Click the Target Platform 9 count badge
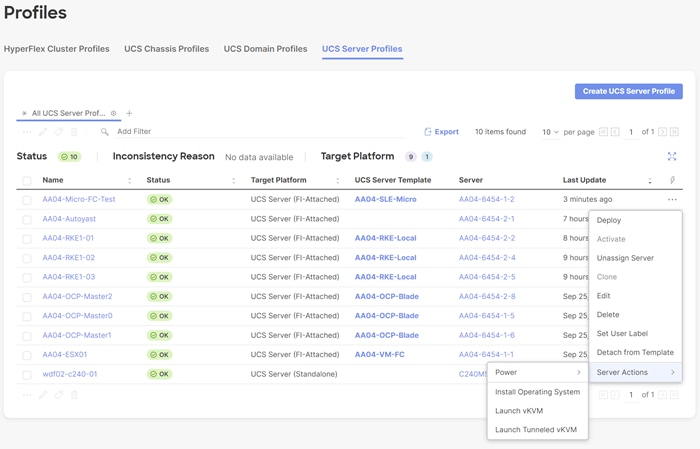 click(411, 157)
